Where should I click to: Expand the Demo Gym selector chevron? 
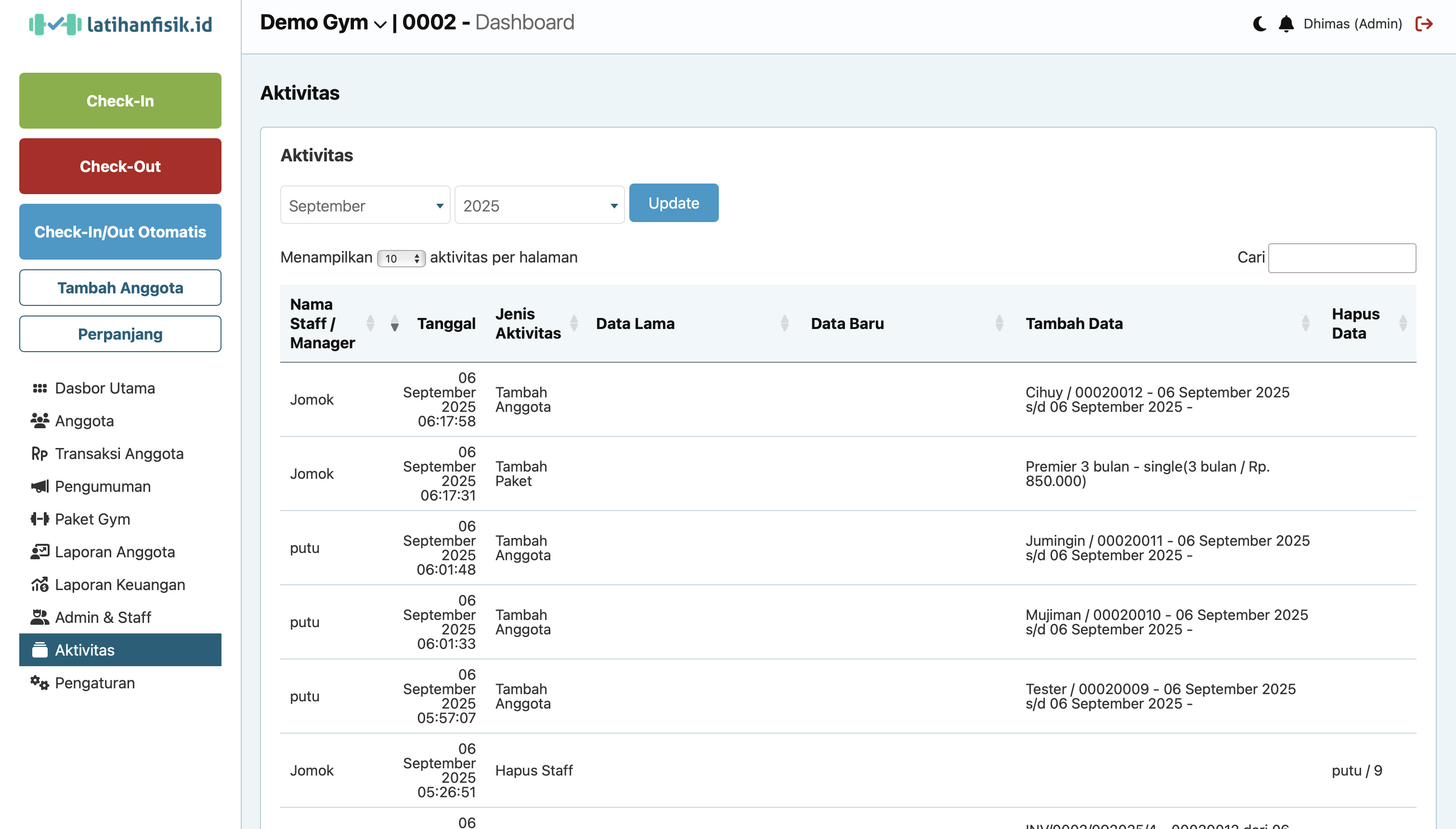380,24
